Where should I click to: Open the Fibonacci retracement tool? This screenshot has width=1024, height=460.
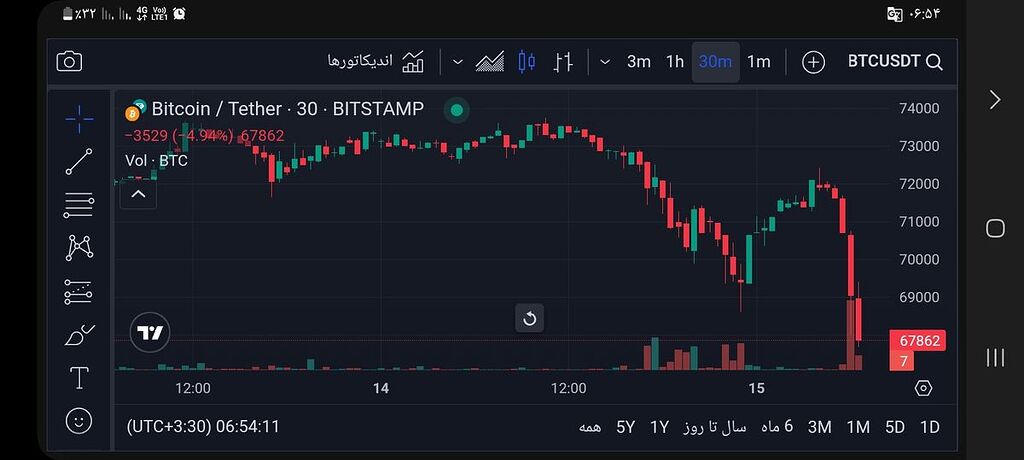(79, 205)
